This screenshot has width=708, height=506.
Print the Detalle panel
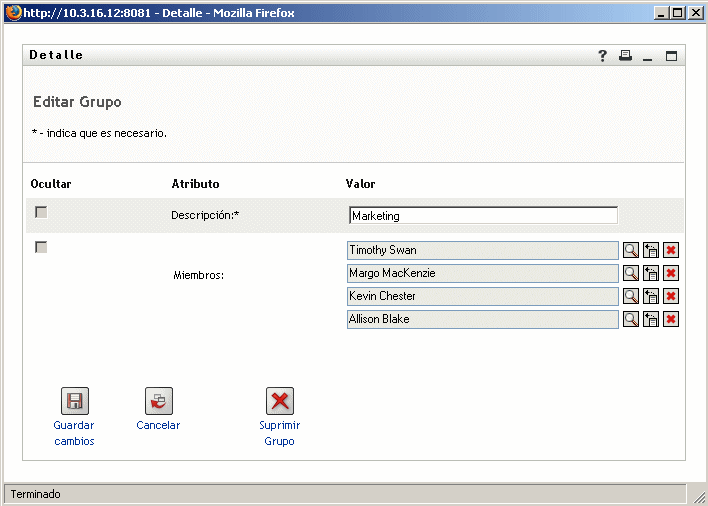point(625,56)
